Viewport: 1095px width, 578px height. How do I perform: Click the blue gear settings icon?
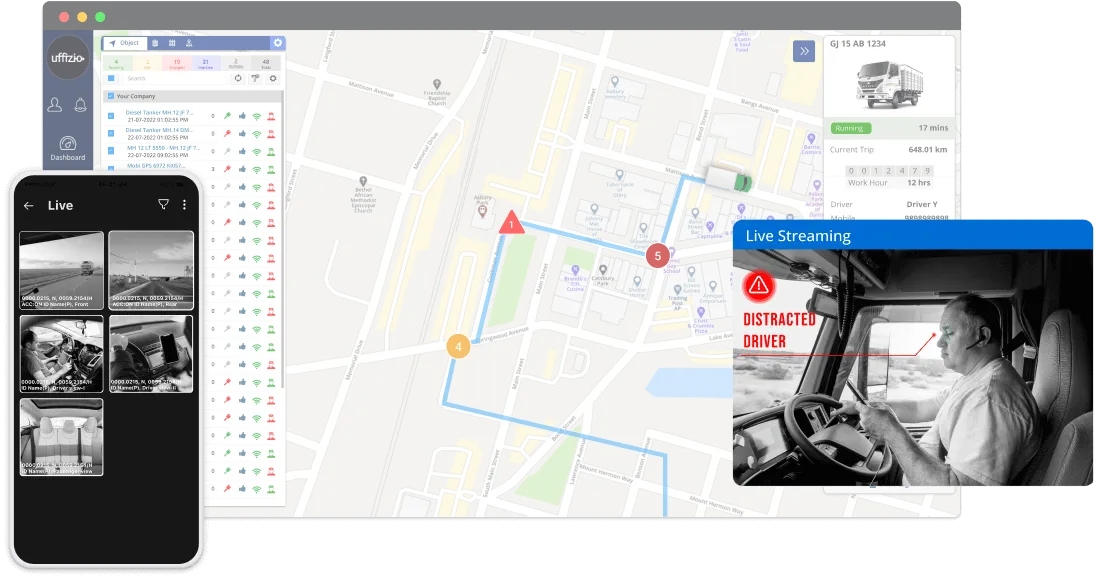click(x=278, y=43)
